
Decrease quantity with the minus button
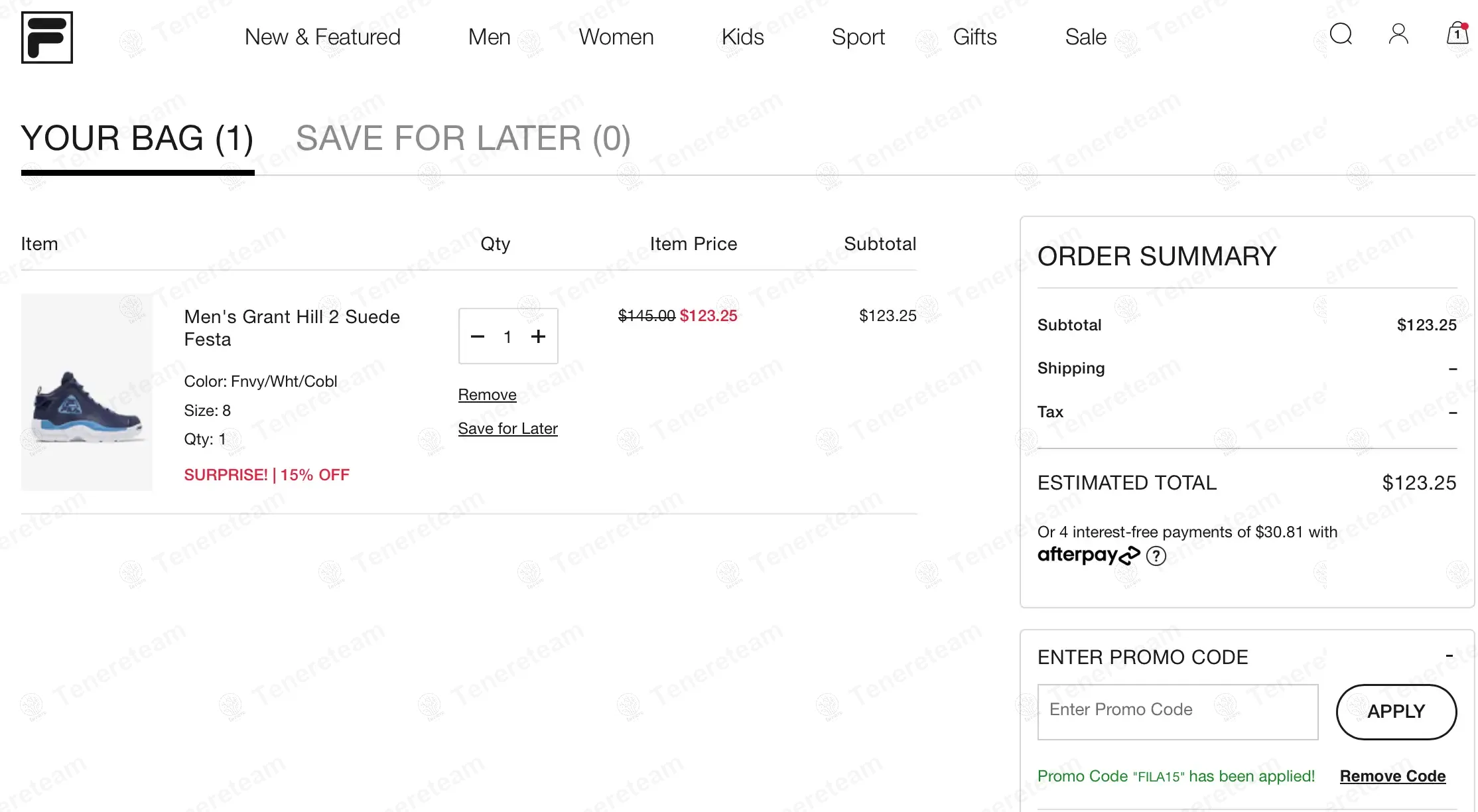(478, 337)
